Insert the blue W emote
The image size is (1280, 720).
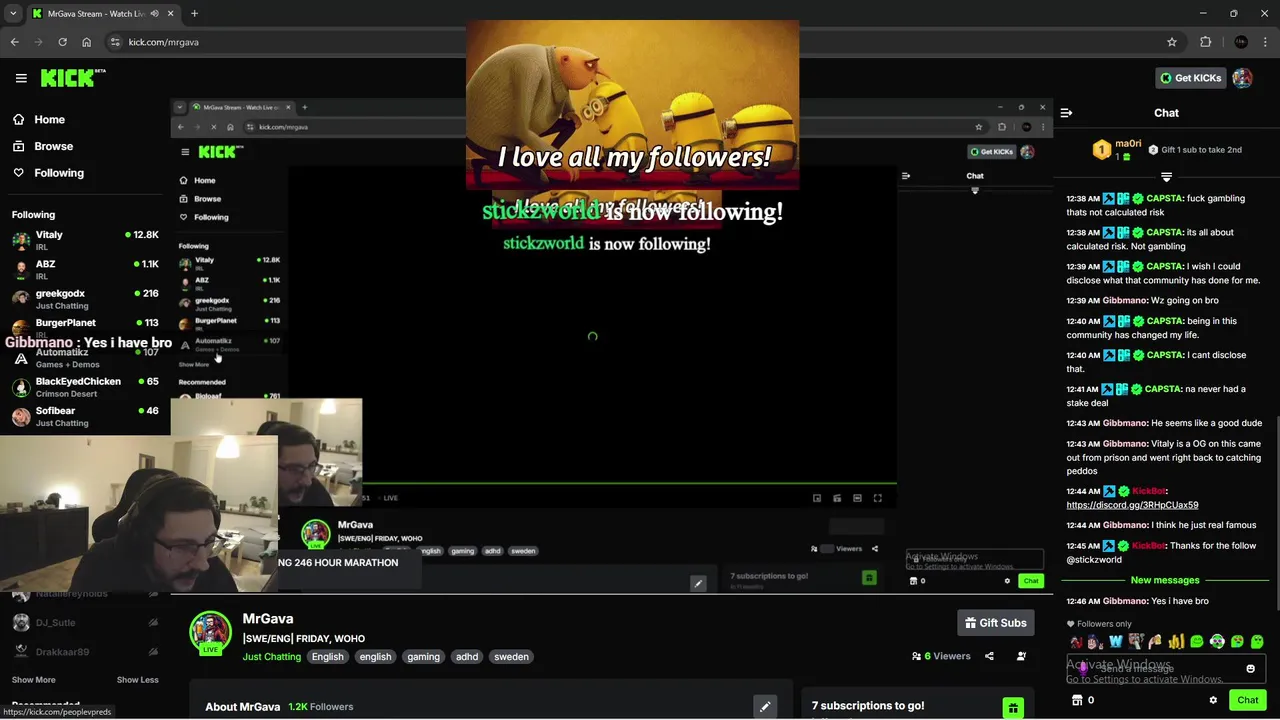pos(1116,642)
